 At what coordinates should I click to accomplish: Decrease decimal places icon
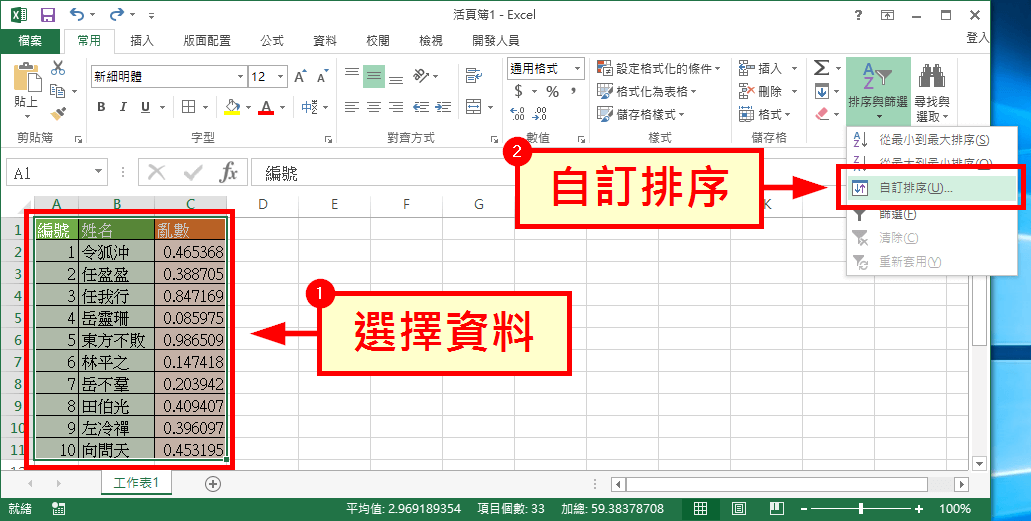coord(540,114)
